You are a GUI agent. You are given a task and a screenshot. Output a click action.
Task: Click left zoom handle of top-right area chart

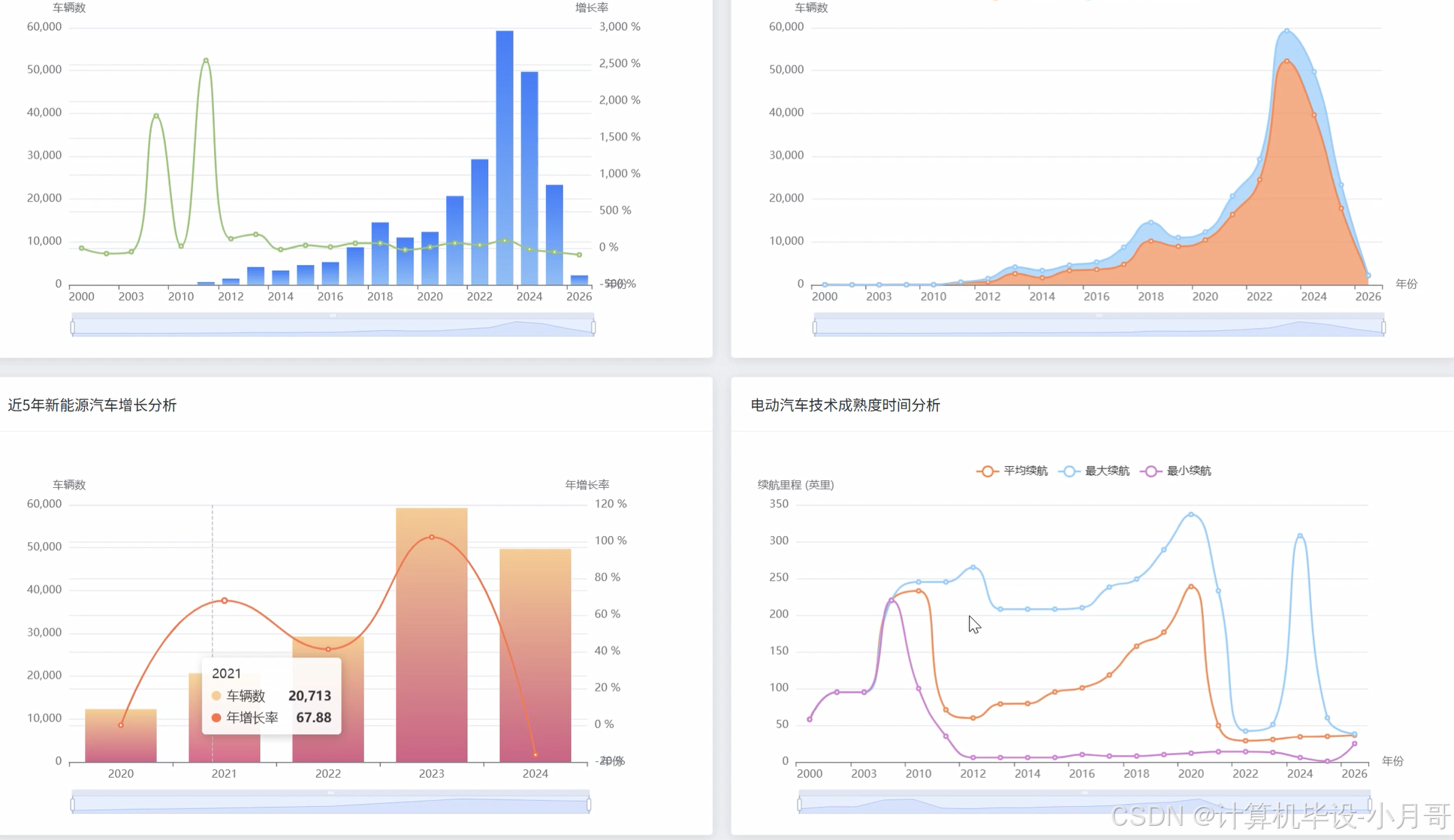point(815,327)
